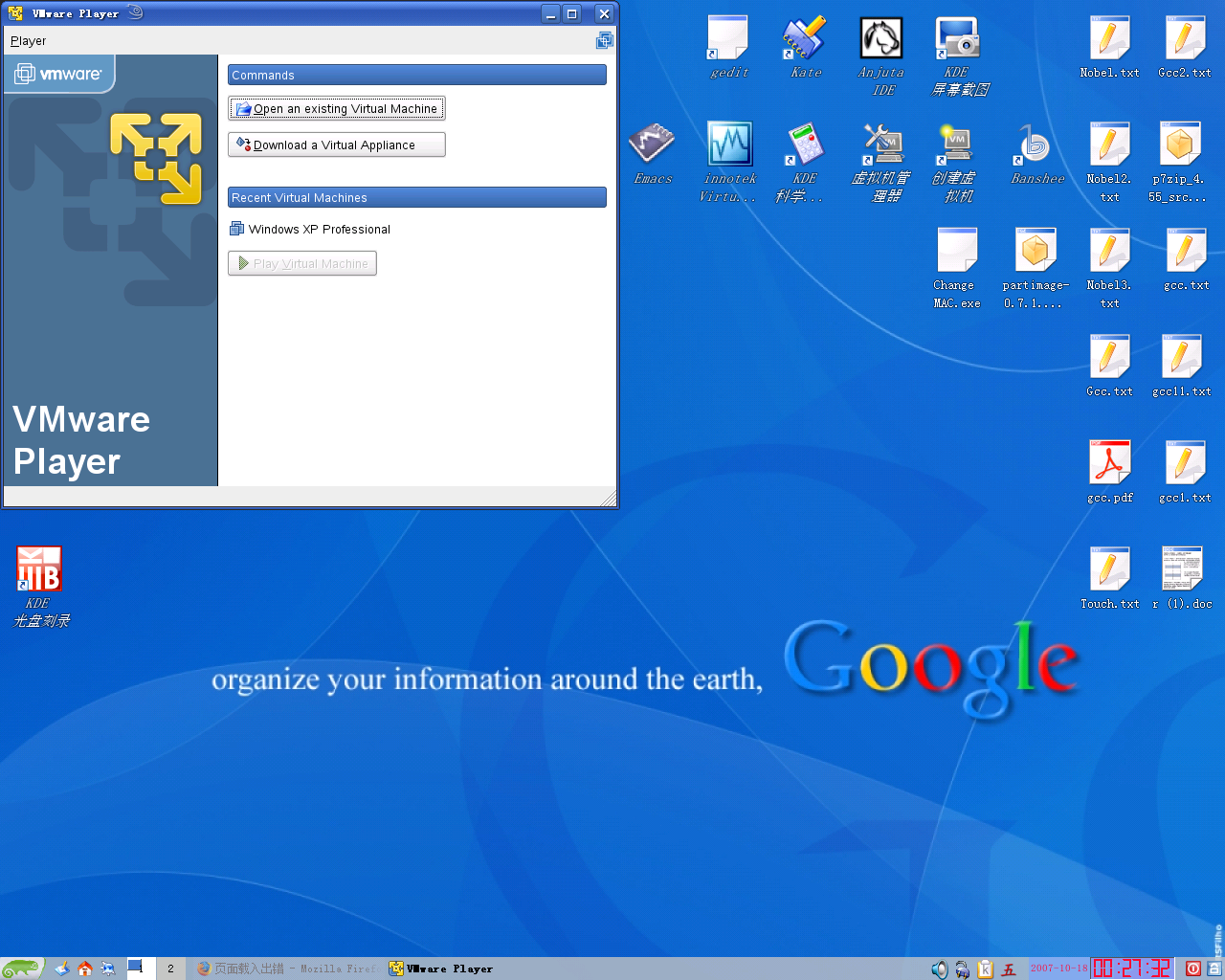
Task: Open the Player menu
Action: 28,41
